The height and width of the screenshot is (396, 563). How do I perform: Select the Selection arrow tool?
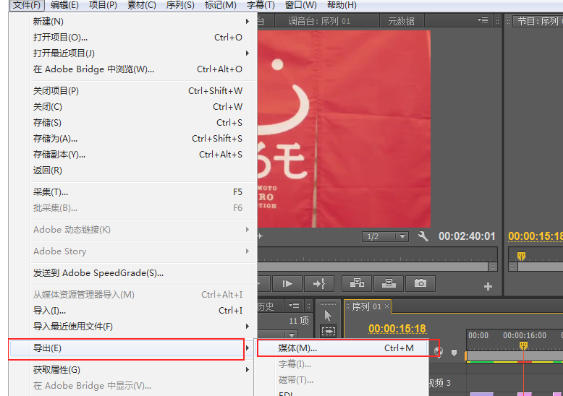coord(328,315)
